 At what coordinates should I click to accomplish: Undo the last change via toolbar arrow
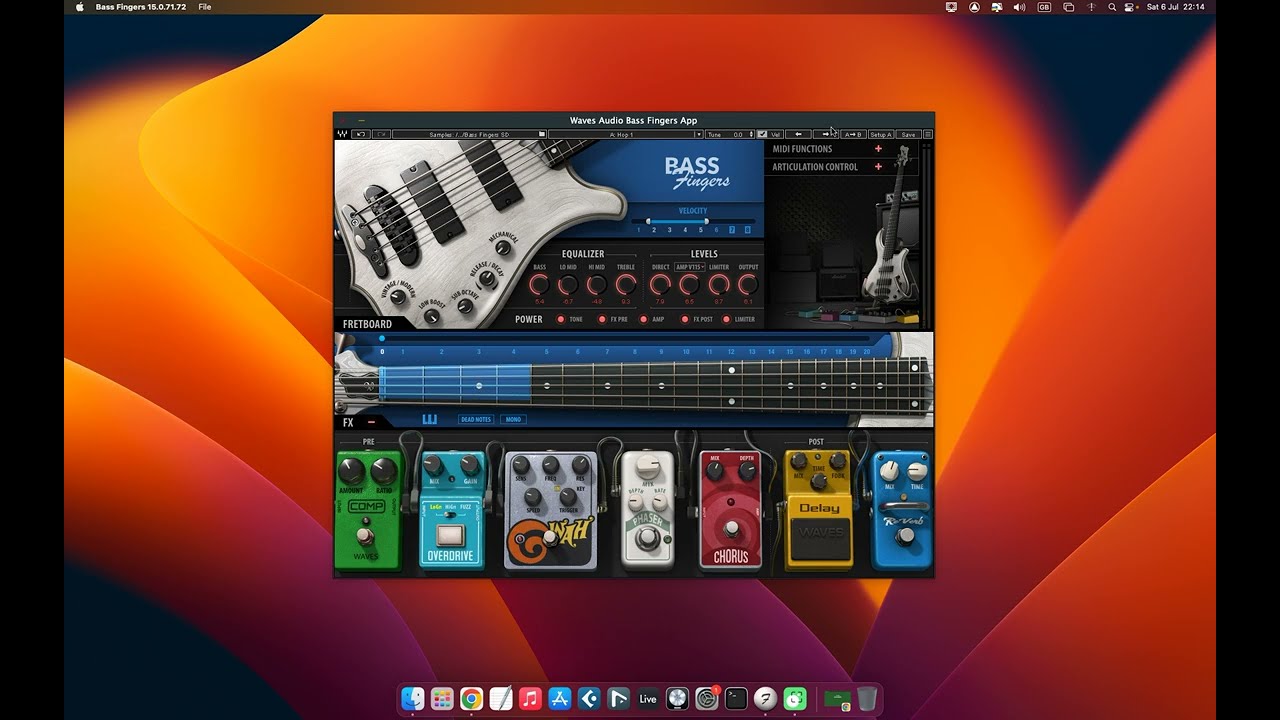coord(361,134)
